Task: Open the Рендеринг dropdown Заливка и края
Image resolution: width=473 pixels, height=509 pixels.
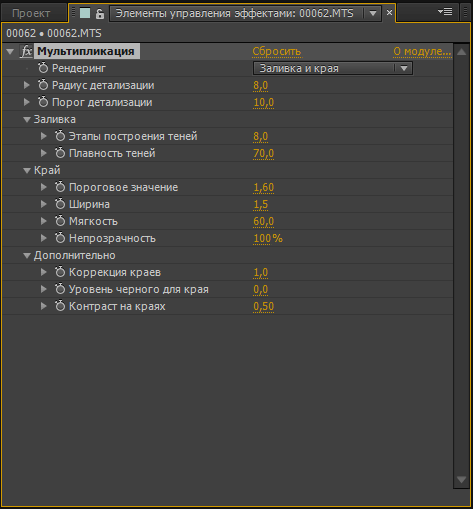Action: tap(333, 68)
